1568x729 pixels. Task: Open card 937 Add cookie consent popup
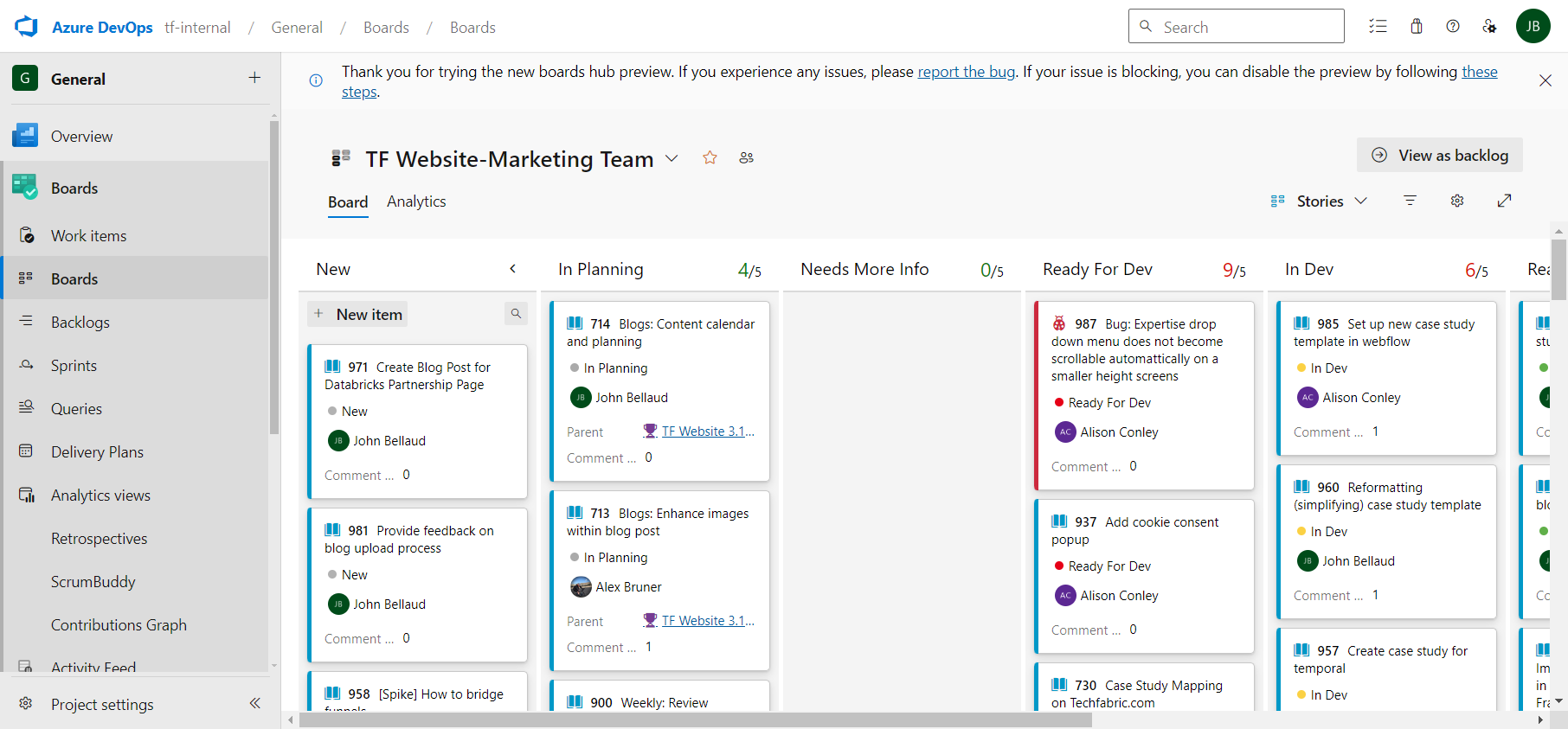pos(1134,530)
